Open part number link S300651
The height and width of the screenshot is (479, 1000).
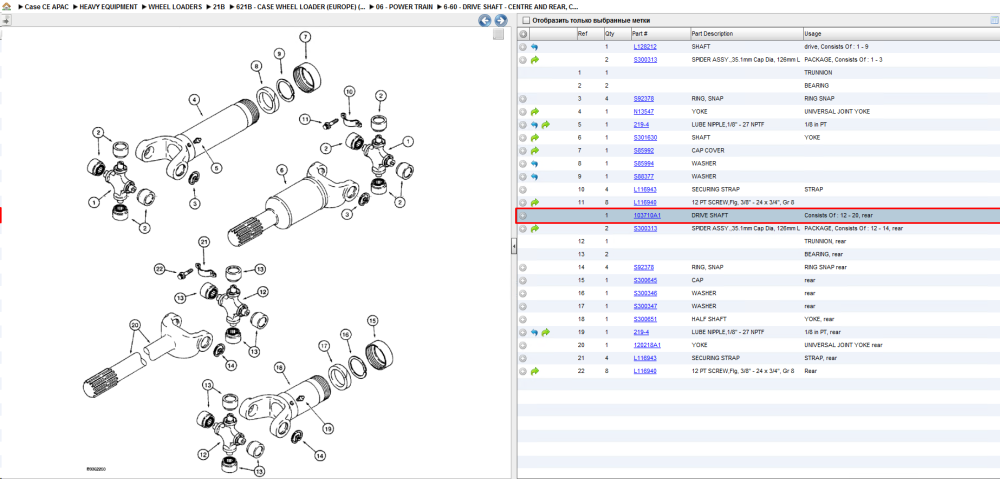(x=645, y=319)
